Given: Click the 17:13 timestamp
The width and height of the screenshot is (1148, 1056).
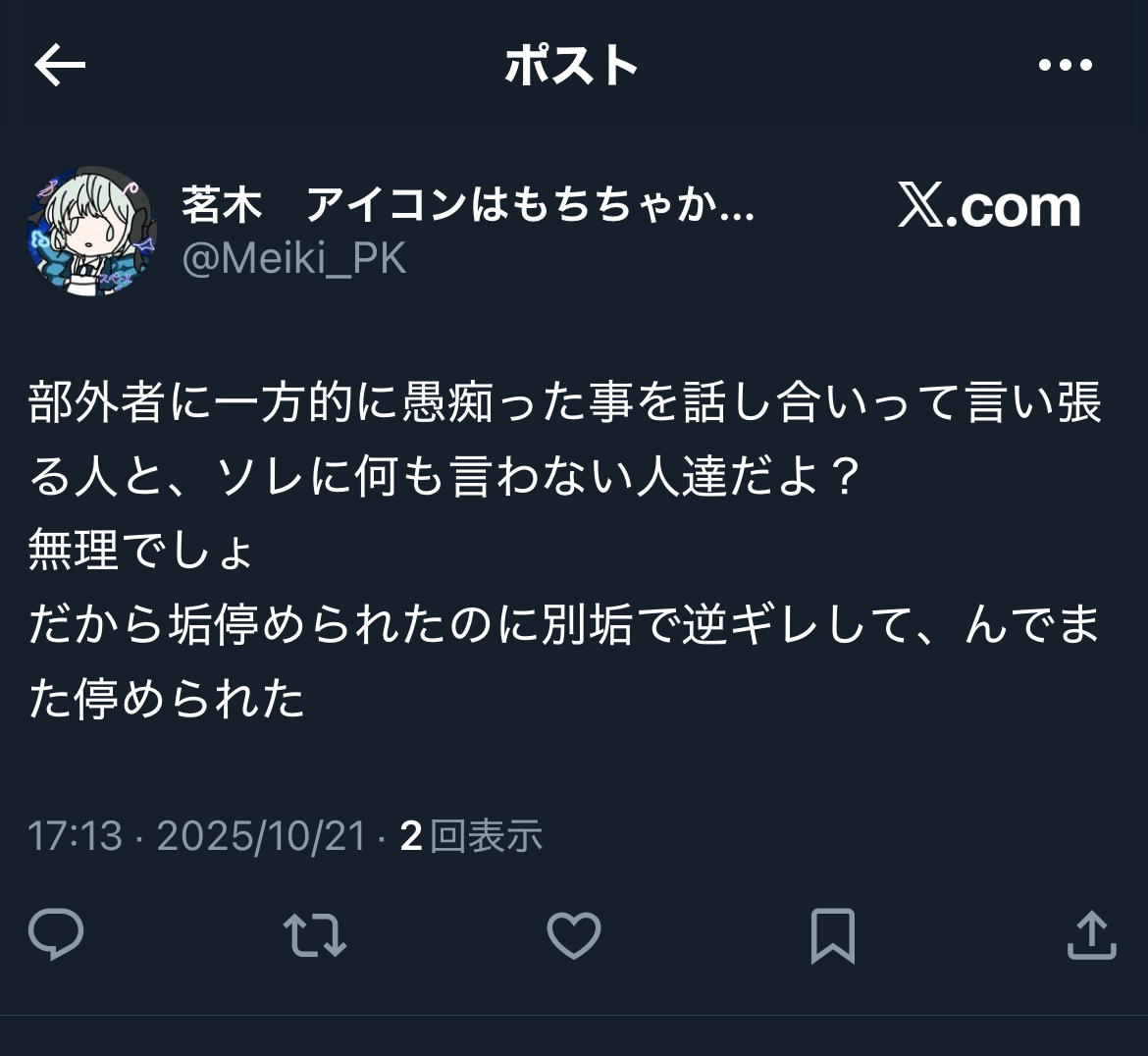Looking at the screenshot, I should click(x=75, y=835).
